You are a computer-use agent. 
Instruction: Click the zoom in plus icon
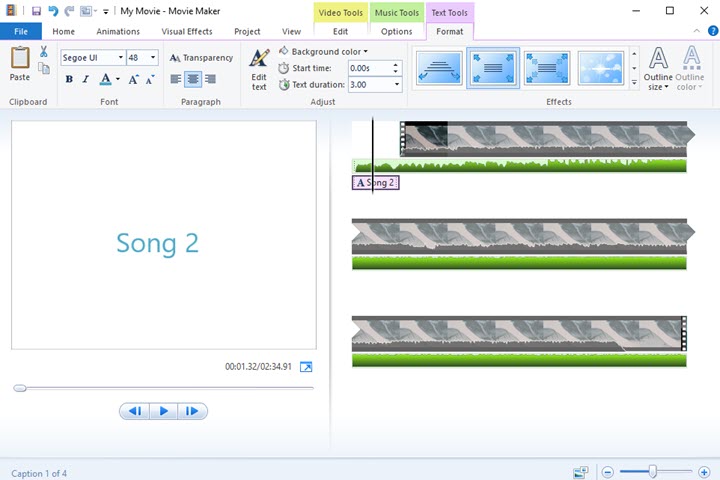(704, 471)
